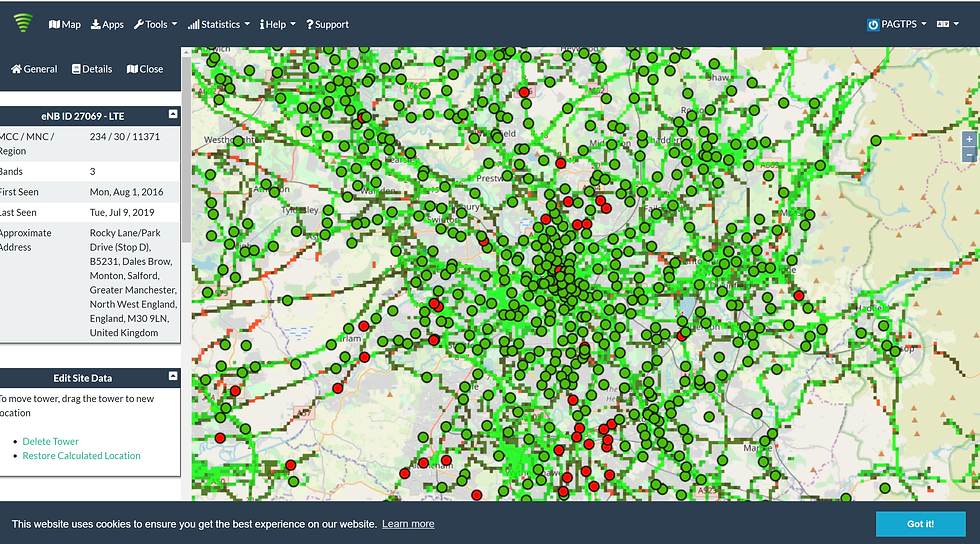The image size is (980, 544).
Task: Select the Mon, Aug 1, 2016 value
Action: tap(127, 192)
